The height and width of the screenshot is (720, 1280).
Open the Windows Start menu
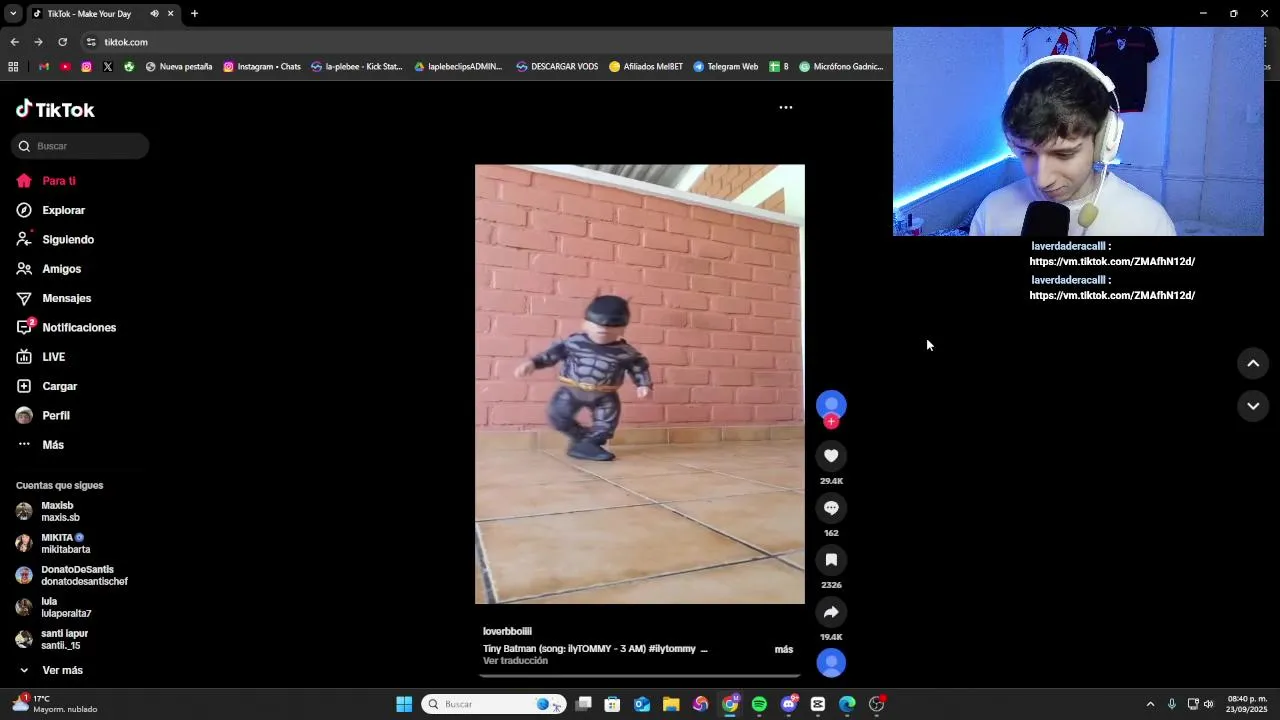pyautogui.click(x=404, y=705)
